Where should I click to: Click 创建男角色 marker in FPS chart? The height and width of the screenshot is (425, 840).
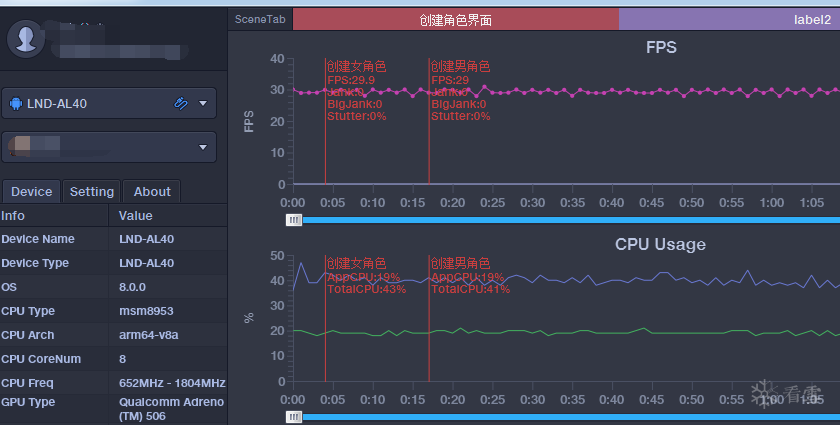460,66
